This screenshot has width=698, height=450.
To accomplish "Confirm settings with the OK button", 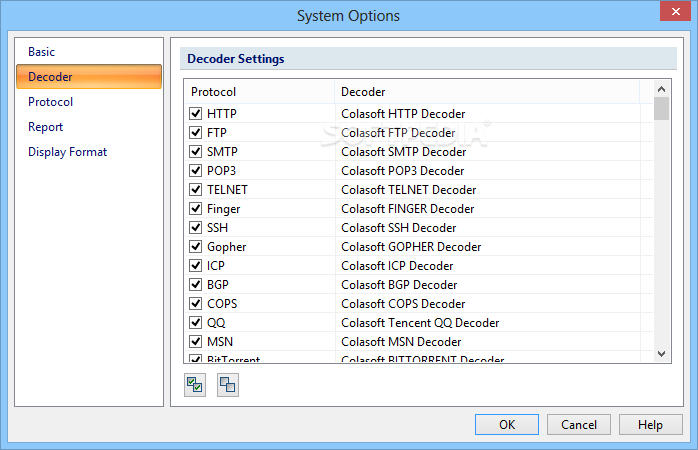I will pos(507,425).
